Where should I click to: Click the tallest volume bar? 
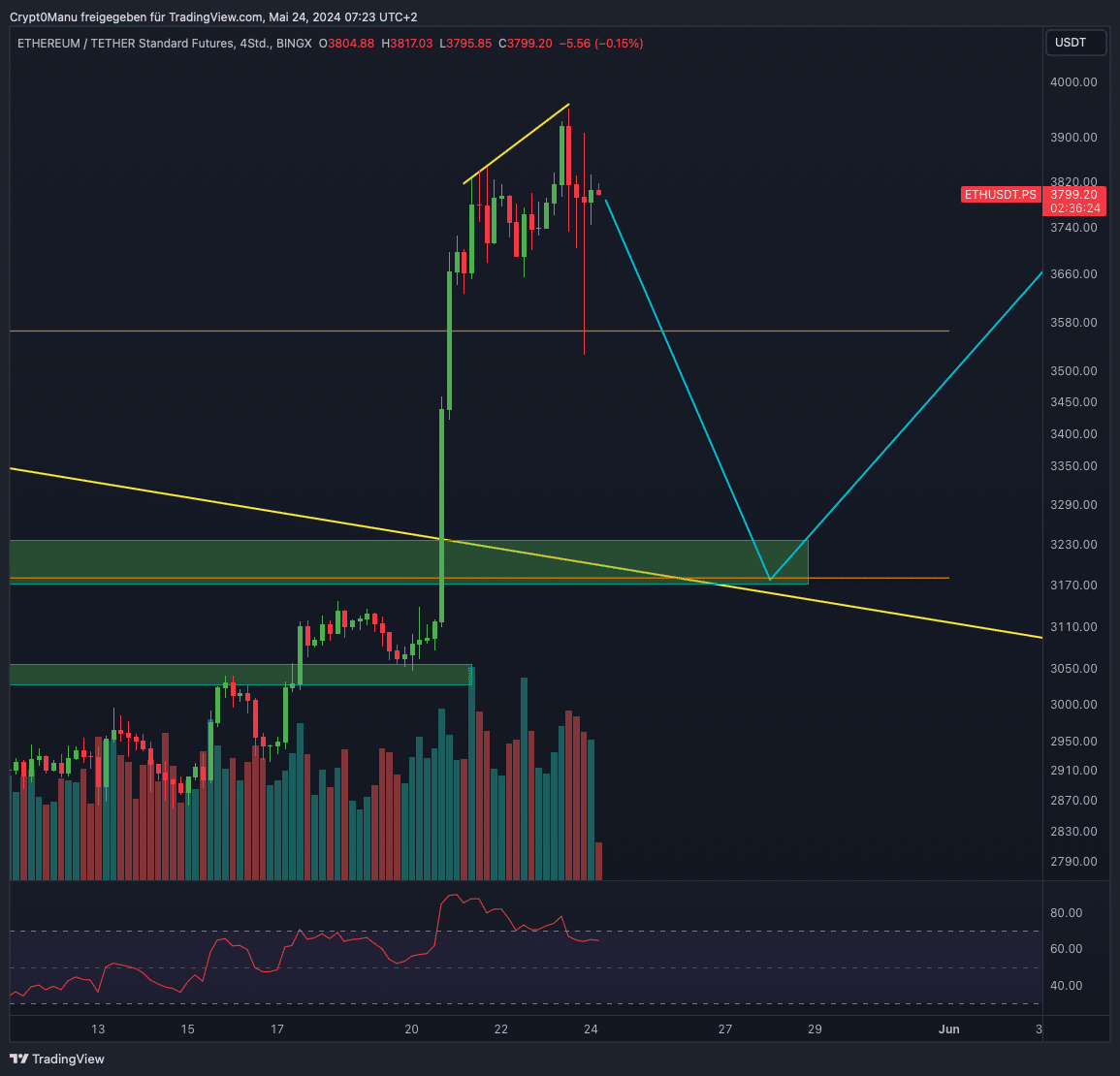tap(471, 775)
